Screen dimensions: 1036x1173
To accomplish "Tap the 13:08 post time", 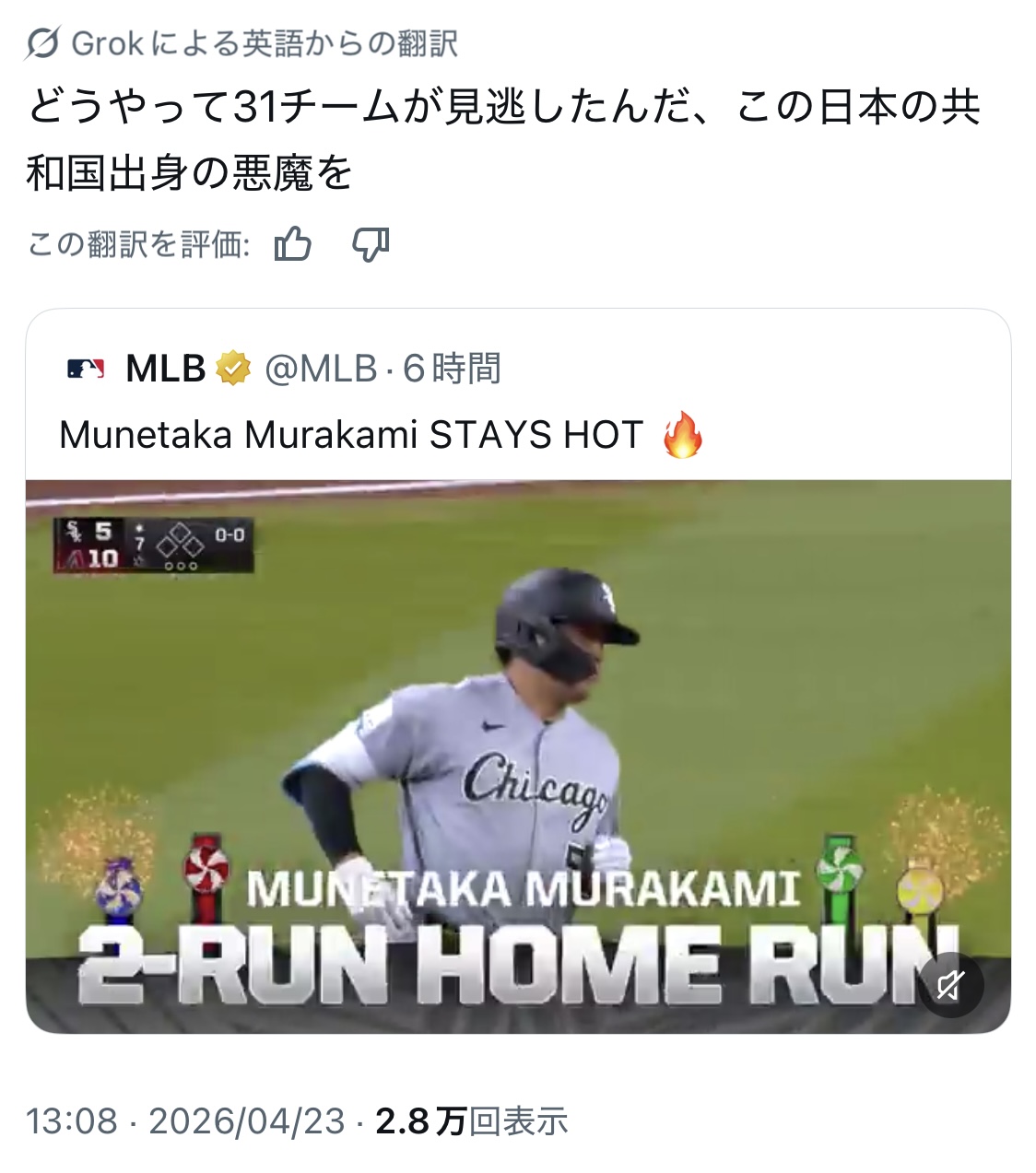I will pyautogui.click(x=72, y=1120).
